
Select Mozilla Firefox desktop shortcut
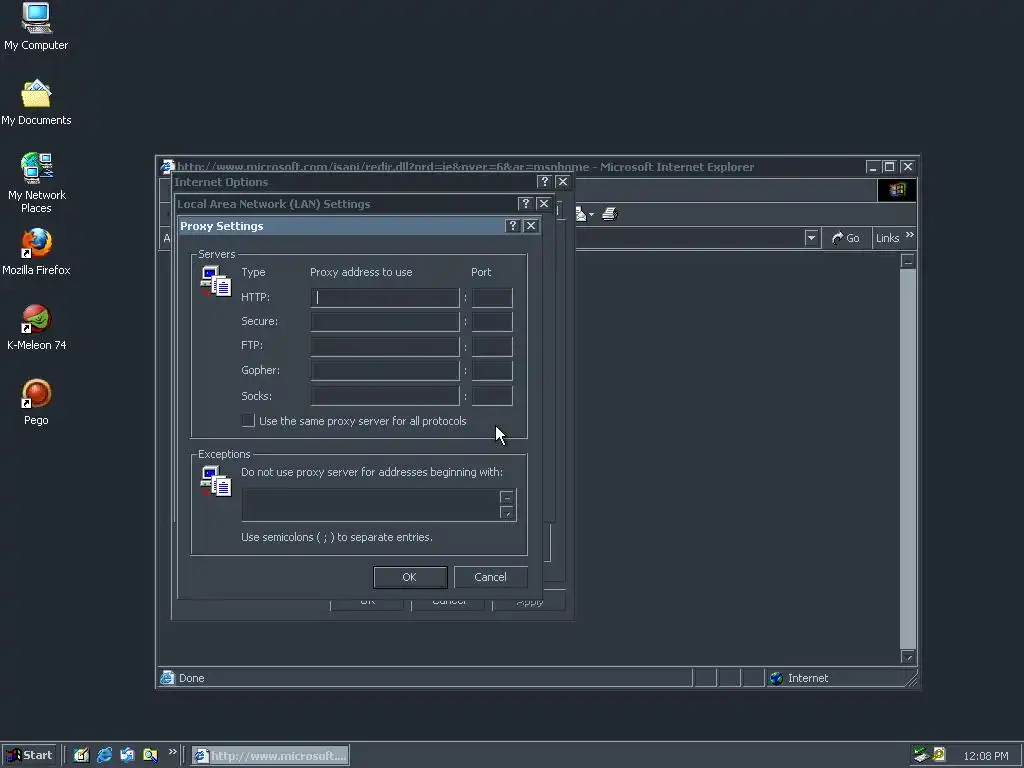36,251
